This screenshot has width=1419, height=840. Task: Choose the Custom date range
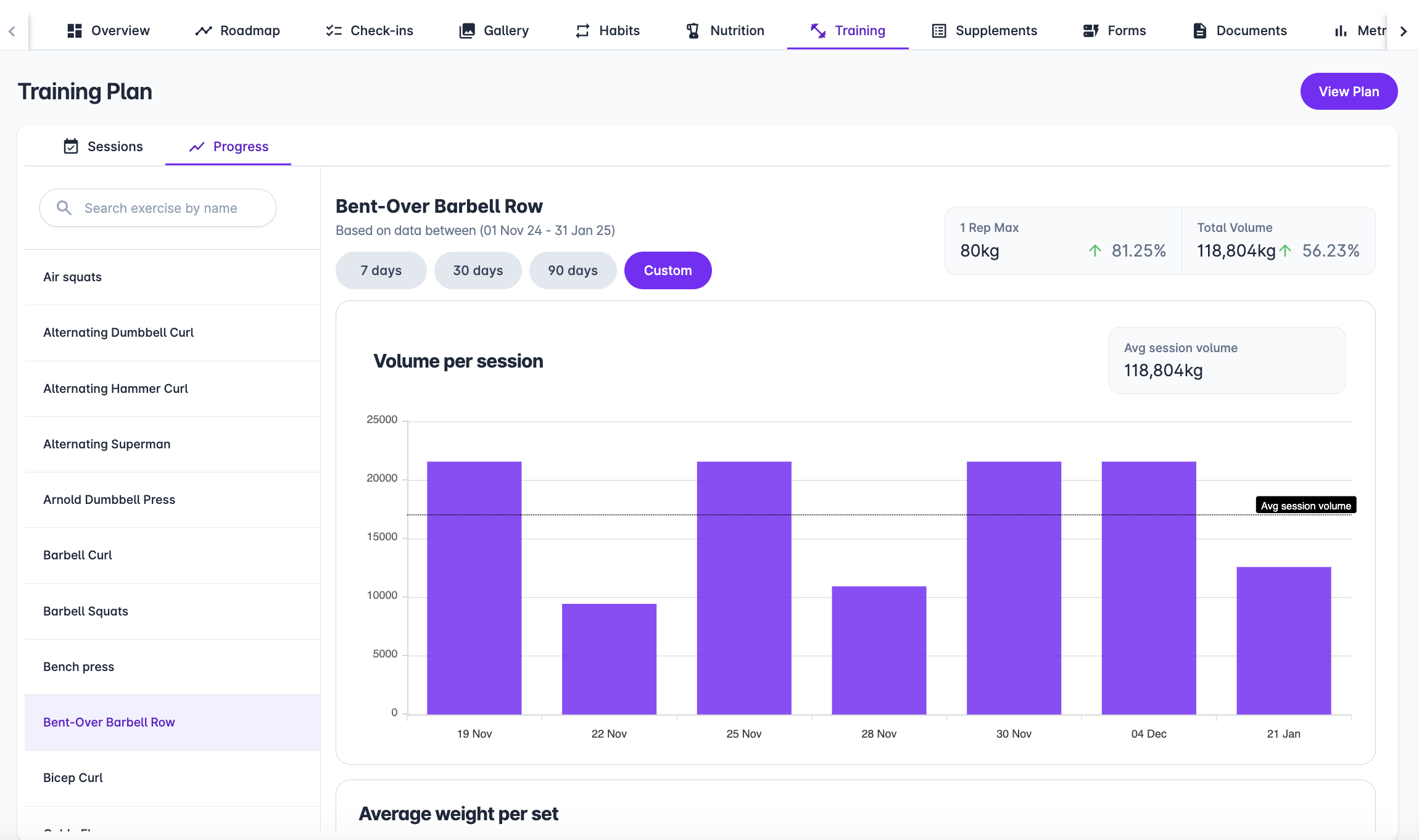(668, 270)
